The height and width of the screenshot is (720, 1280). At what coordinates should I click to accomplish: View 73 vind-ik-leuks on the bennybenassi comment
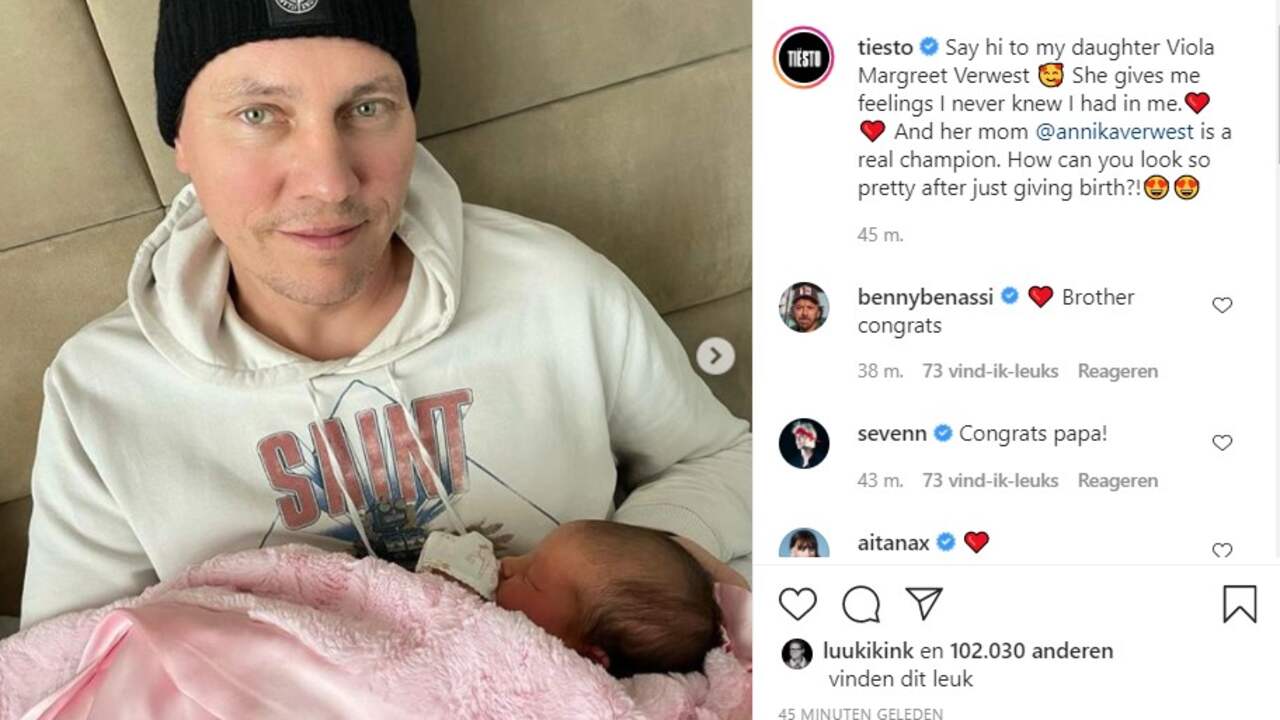tap(991, 371)
